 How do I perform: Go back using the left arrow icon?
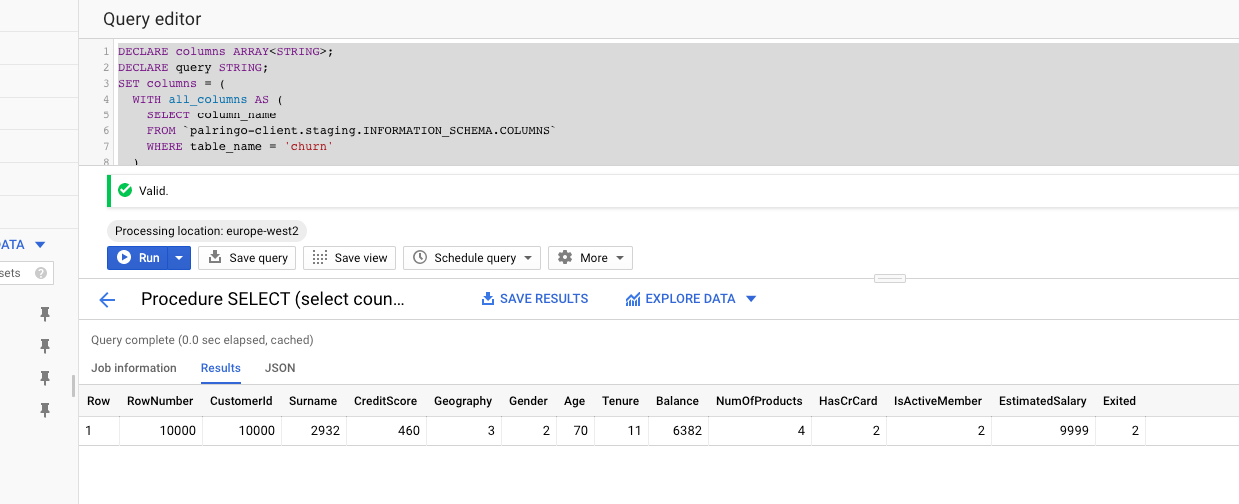click(x=107, y=299)
